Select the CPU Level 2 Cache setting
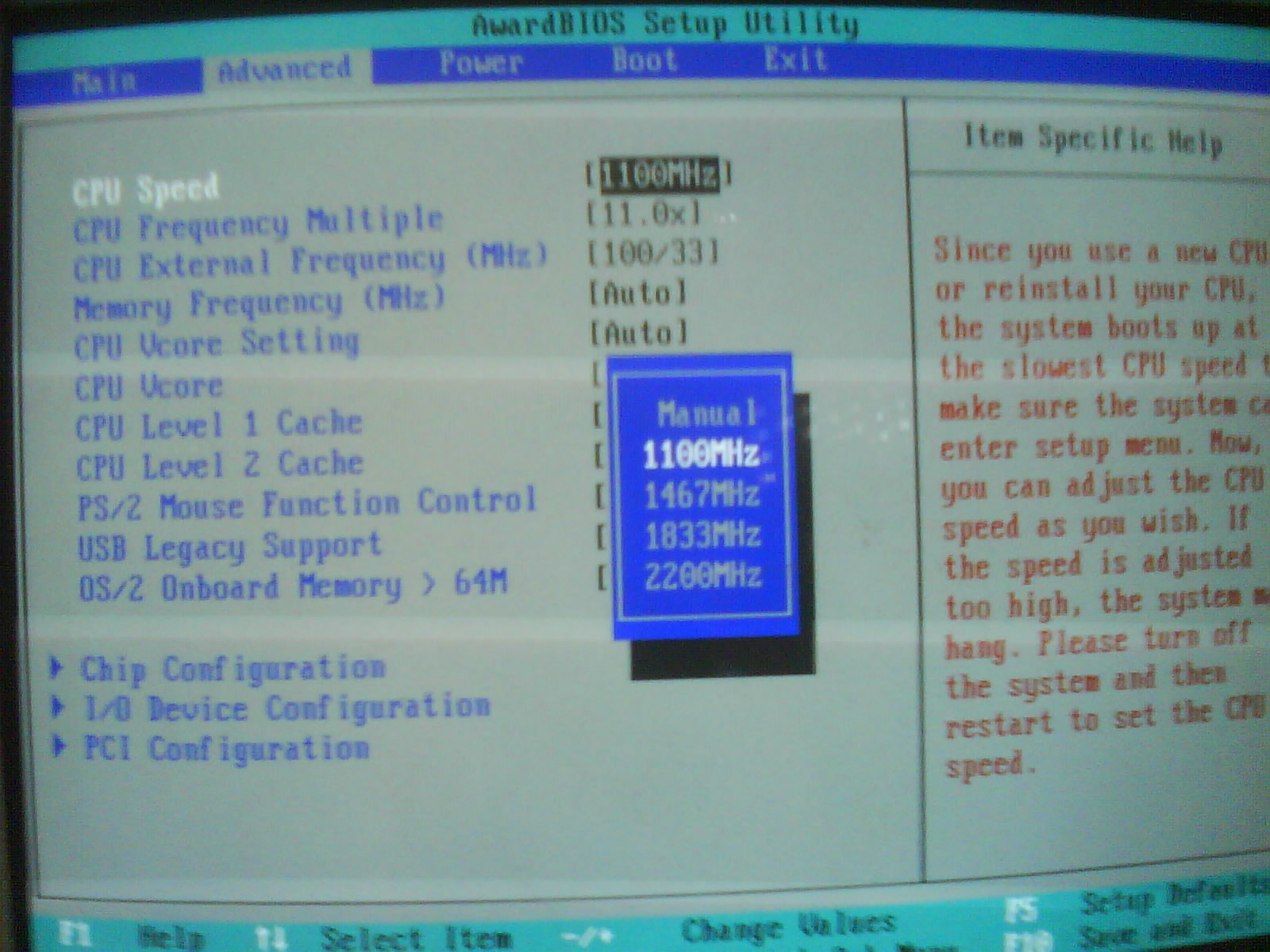This screenshot has width=1270, height=952. point(220,466)
